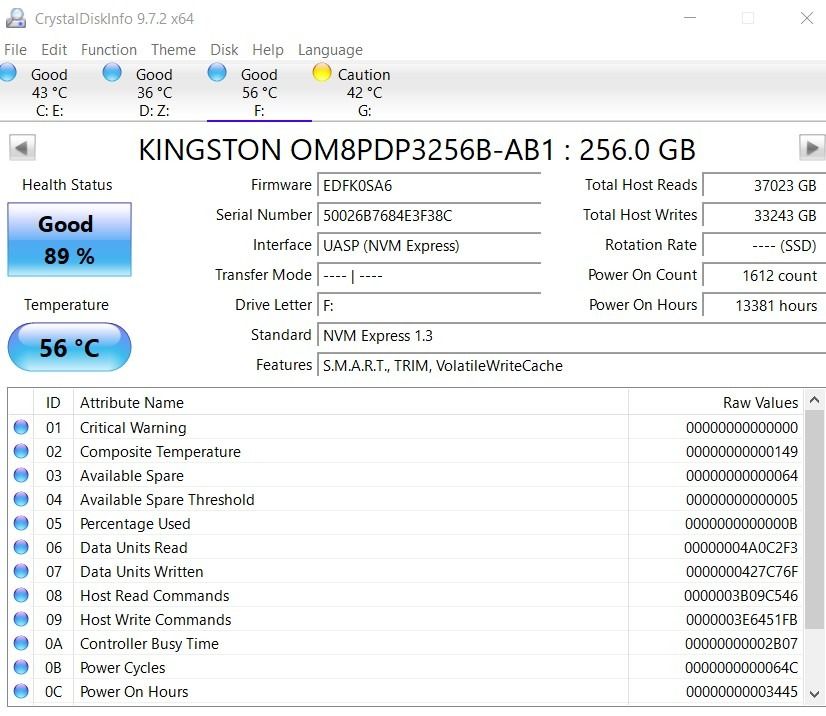Click Rotation Rate value ---- (SSD)
The image size is (826, 716).
pos(764,246)
